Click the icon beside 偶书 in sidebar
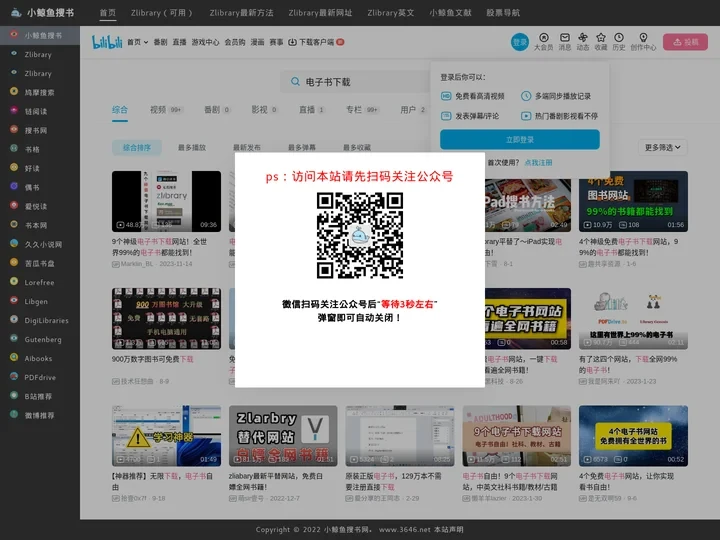The height and width of the screenshot is (540, 720). pos(14,186)
